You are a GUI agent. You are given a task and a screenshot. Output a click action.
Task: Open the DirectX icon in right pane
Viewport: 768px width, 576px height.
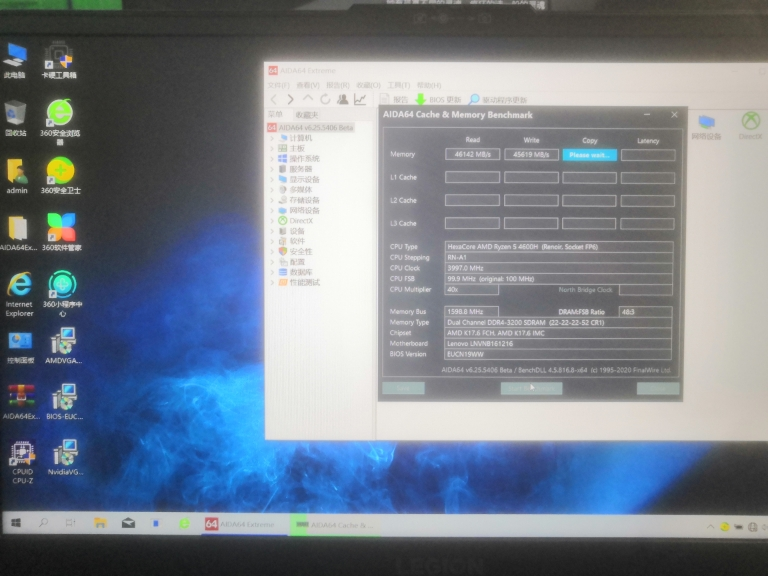pos(750,124)
